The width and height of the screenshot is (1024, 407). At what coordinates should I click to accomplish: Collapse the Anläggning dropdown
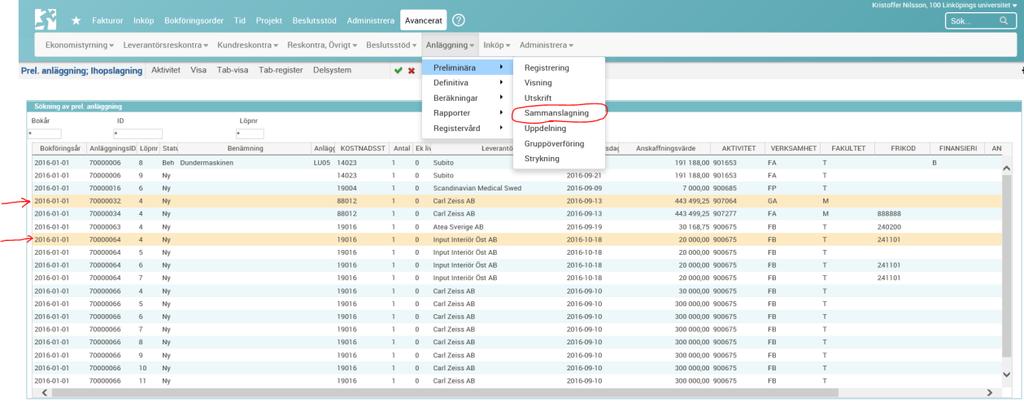point(450,45)
